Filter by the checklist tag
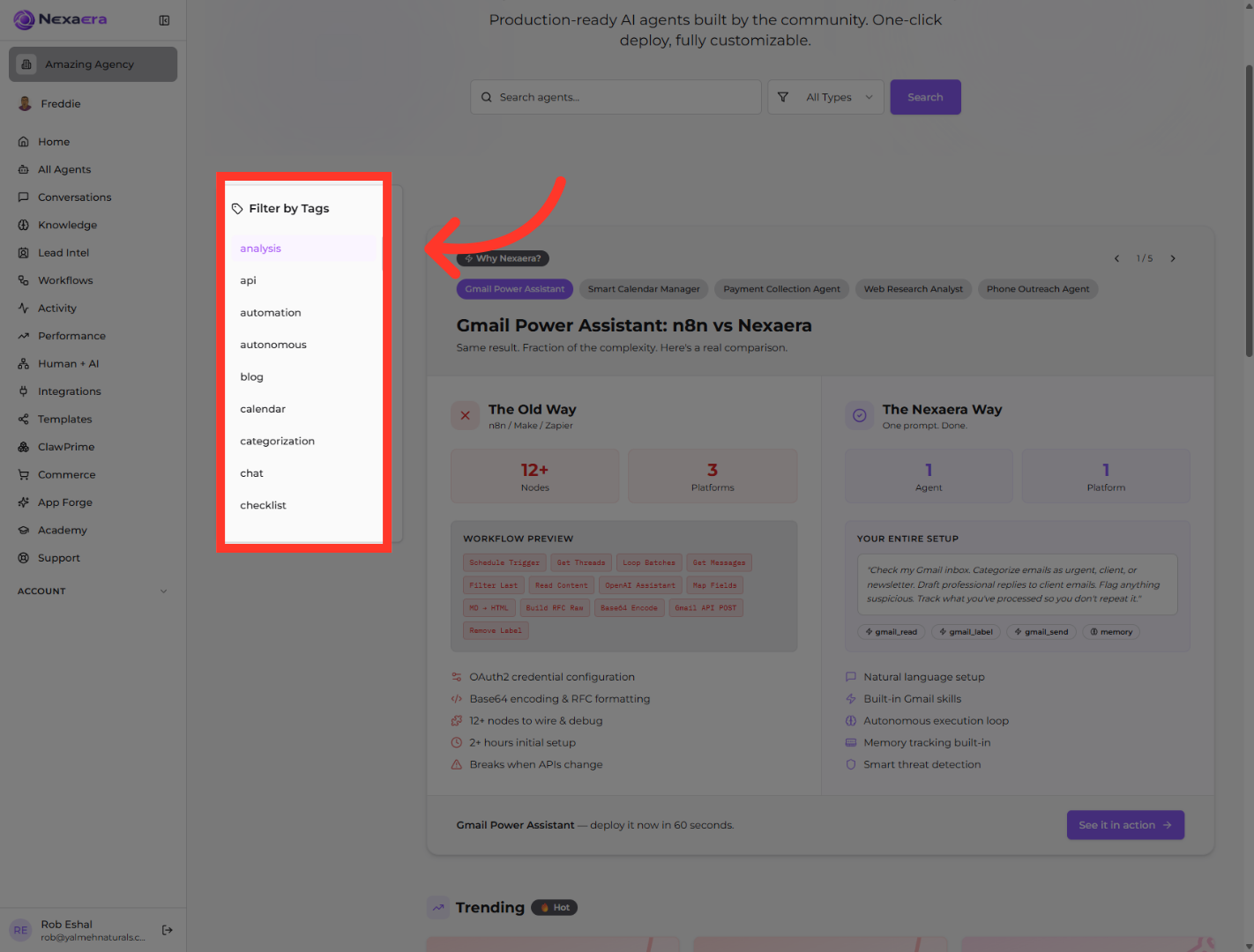This screenshot has height=952, width=1254. (x=303, y=505)
